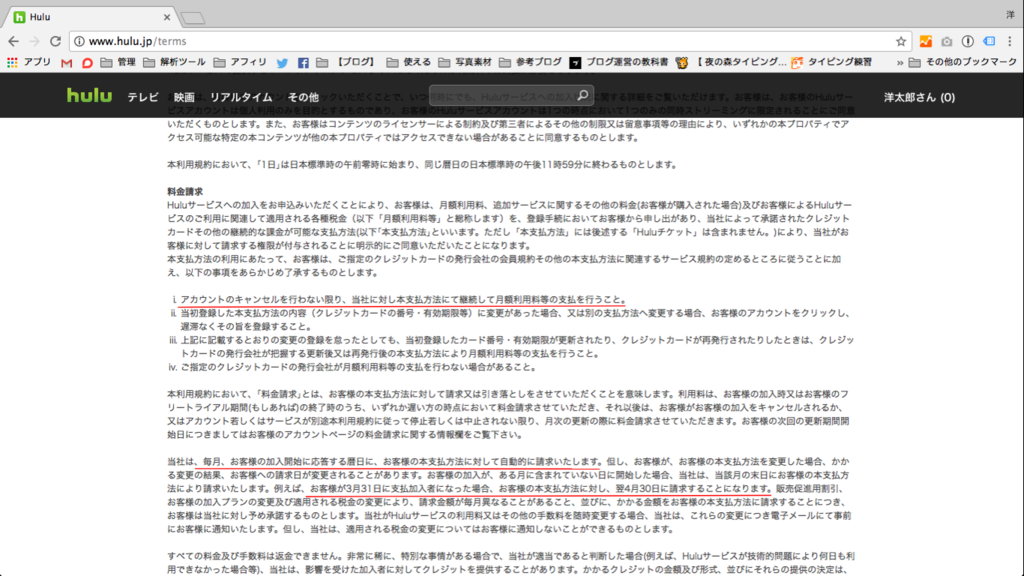Click the underlined item i about account cancellation

(x=403, y=299)
